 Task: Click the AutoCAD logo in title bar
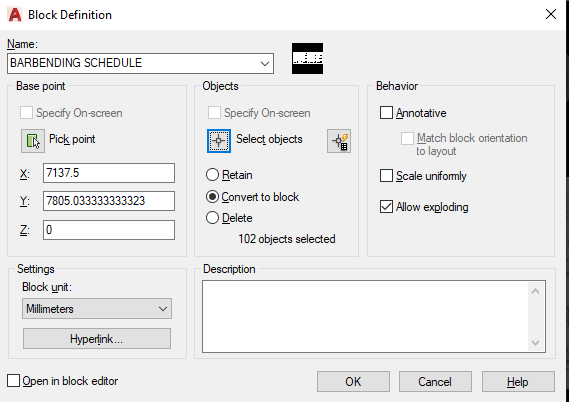click(x=15, y=15)
